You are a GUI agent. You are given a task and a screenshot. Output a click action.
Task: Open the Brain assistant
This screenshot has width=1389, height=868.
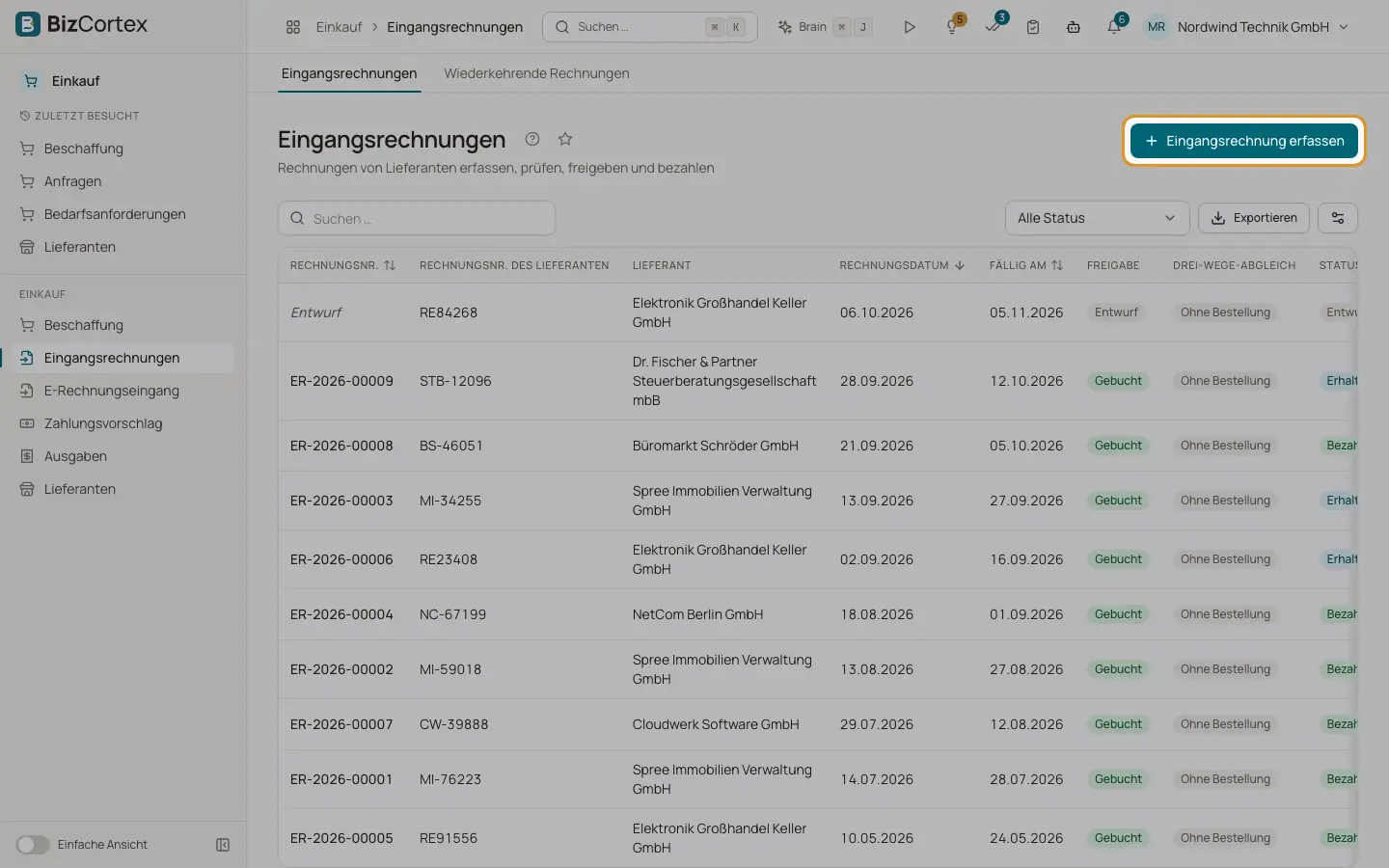825,27
